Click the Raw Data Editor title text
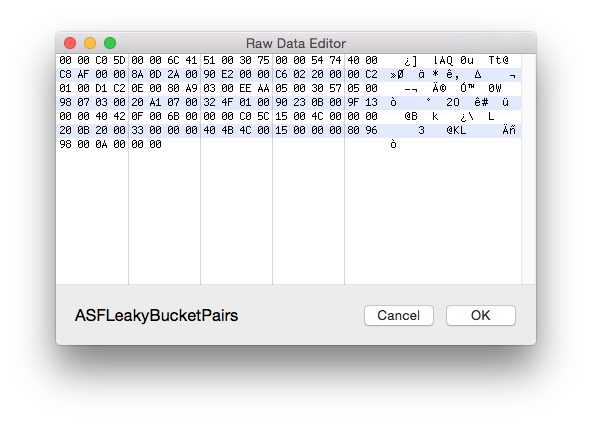The height and width of the screenshot is (425, 592). click(296, 43)
